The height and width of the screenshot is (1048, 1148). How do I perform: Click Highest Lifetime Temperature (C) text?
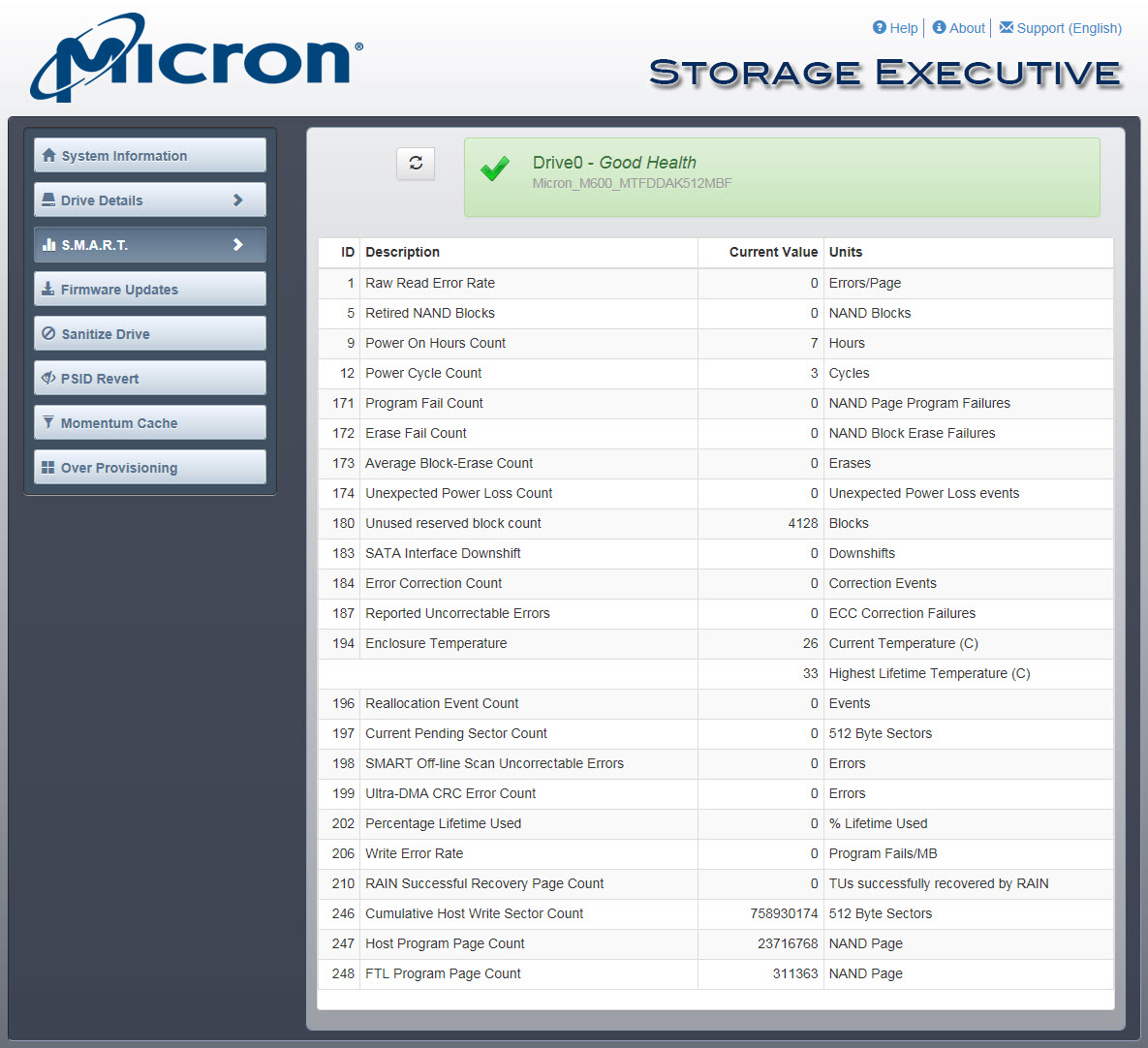[929, 673]
